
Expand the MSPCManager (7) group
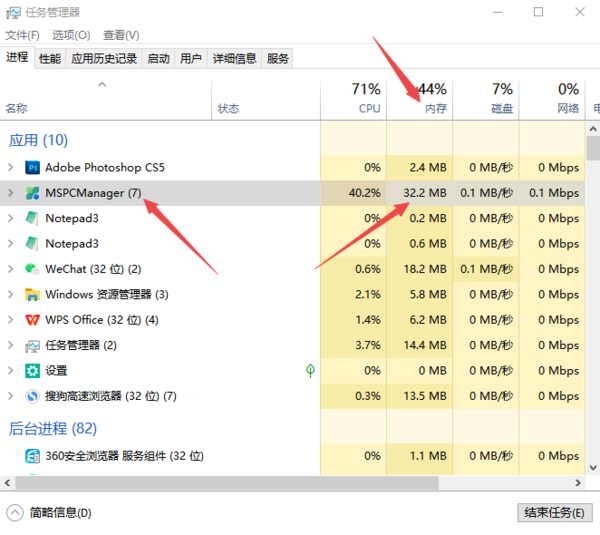pos(11,193)
